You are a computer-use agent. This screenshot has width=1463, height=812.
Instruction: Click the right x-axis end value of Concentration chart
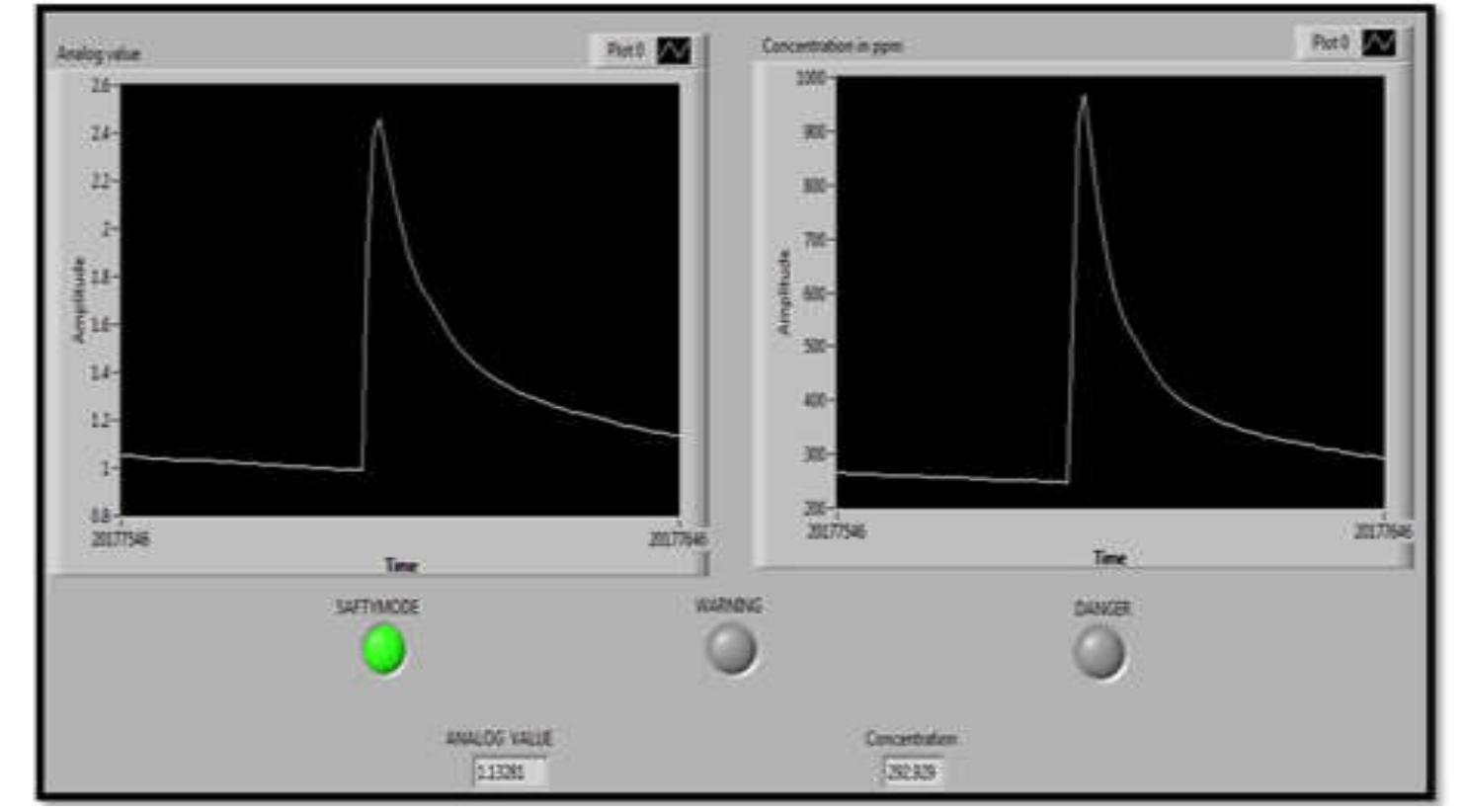pyautogui.click(x=1383, y=531)
